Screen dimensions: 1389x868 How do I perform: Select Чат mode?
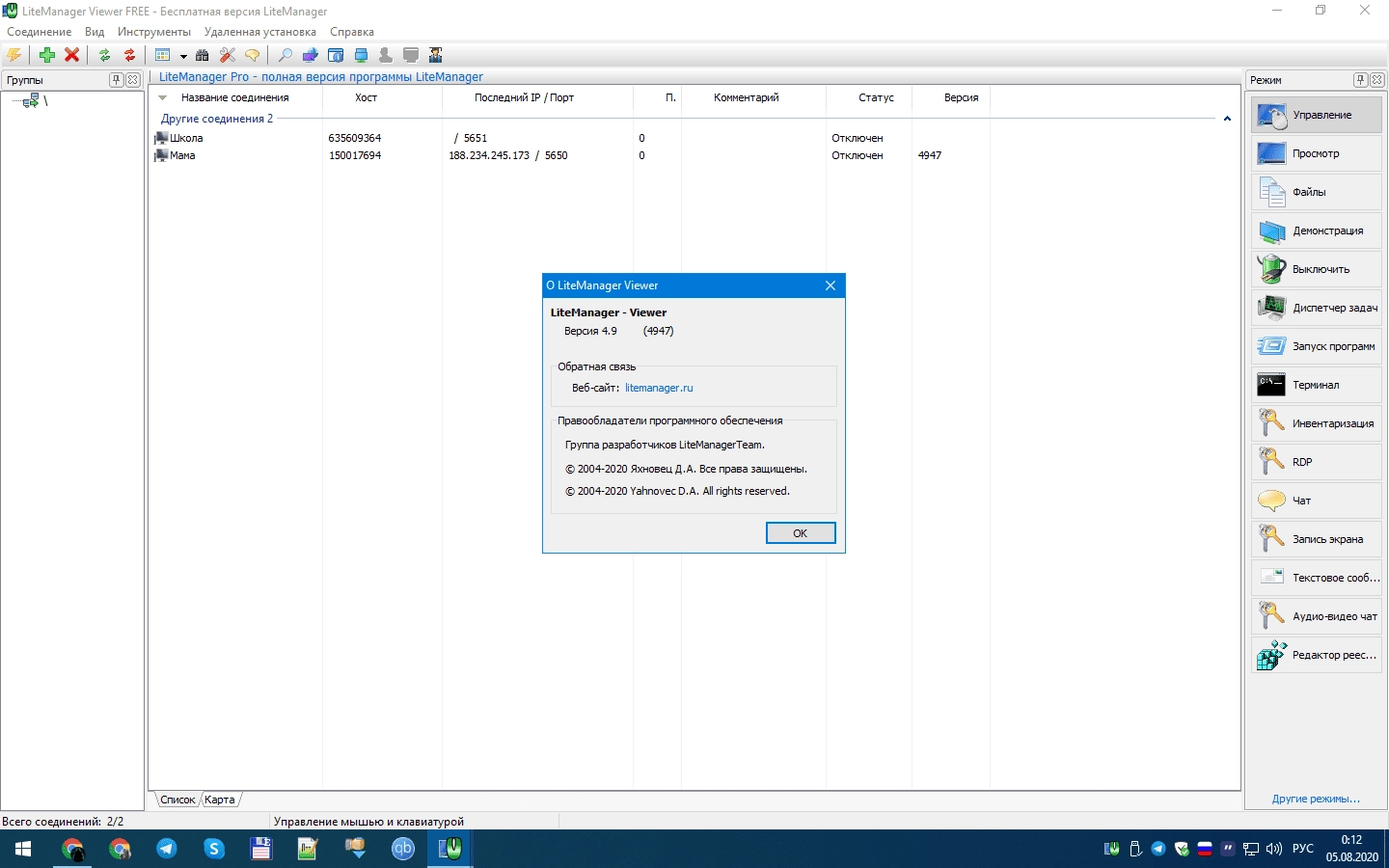coord(1317,501)
